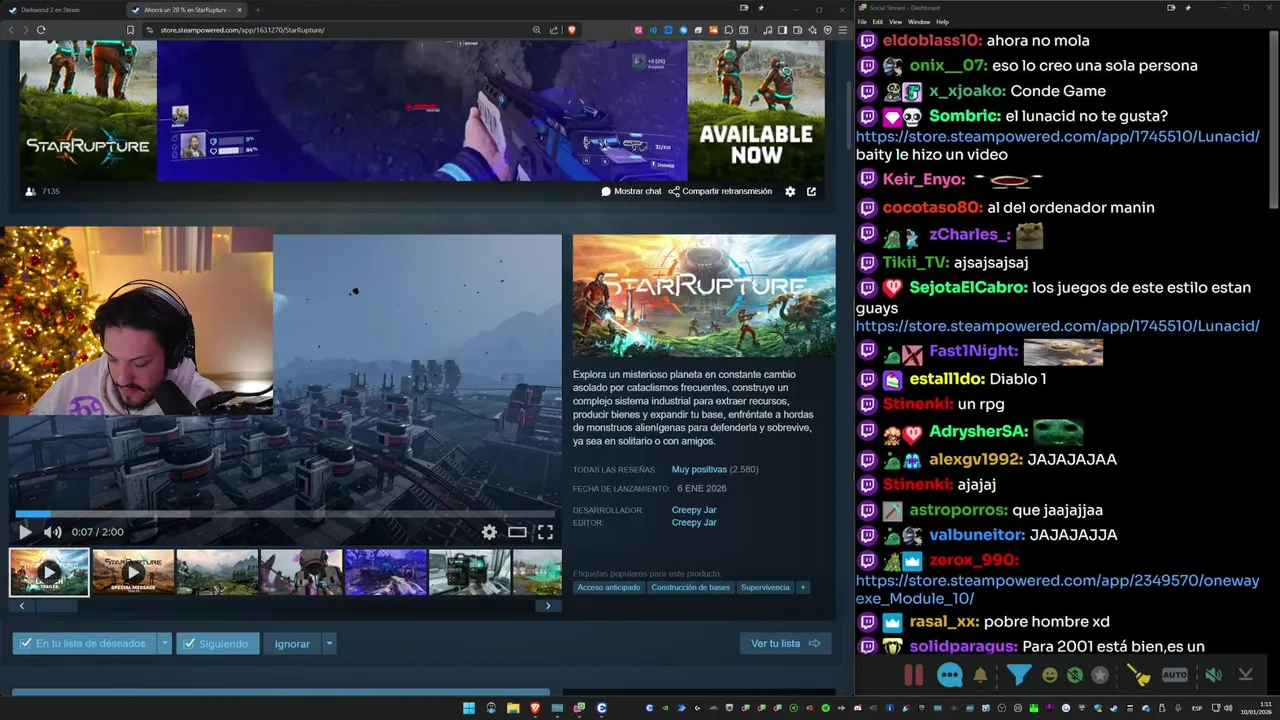Open the Supervivencia tag
The width and height of the screenshot is (1280, 720).
pyautogui.click(x=765, y=587)
